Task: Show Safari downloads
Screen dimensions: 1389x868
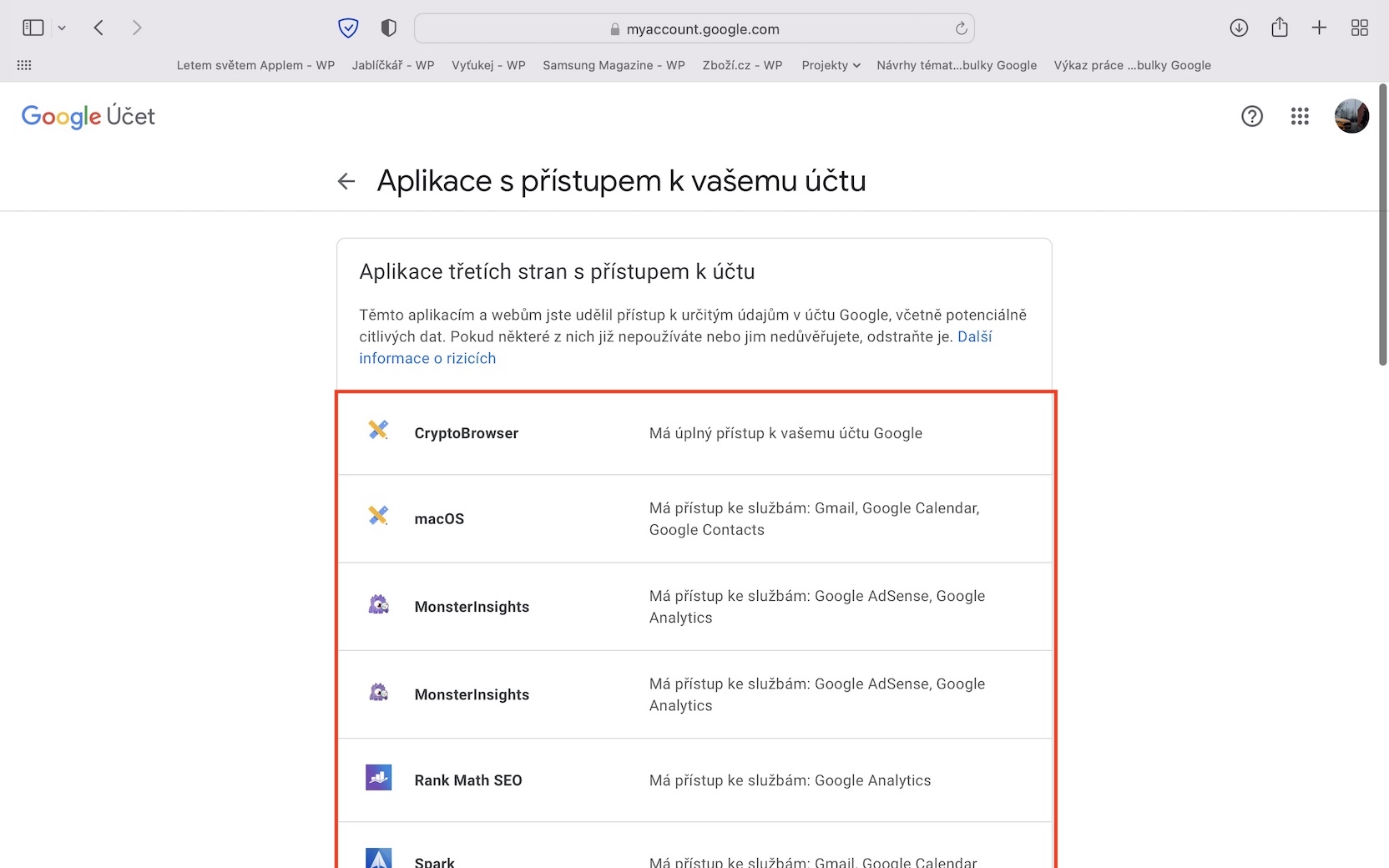Action: [x=1239, y=28]
